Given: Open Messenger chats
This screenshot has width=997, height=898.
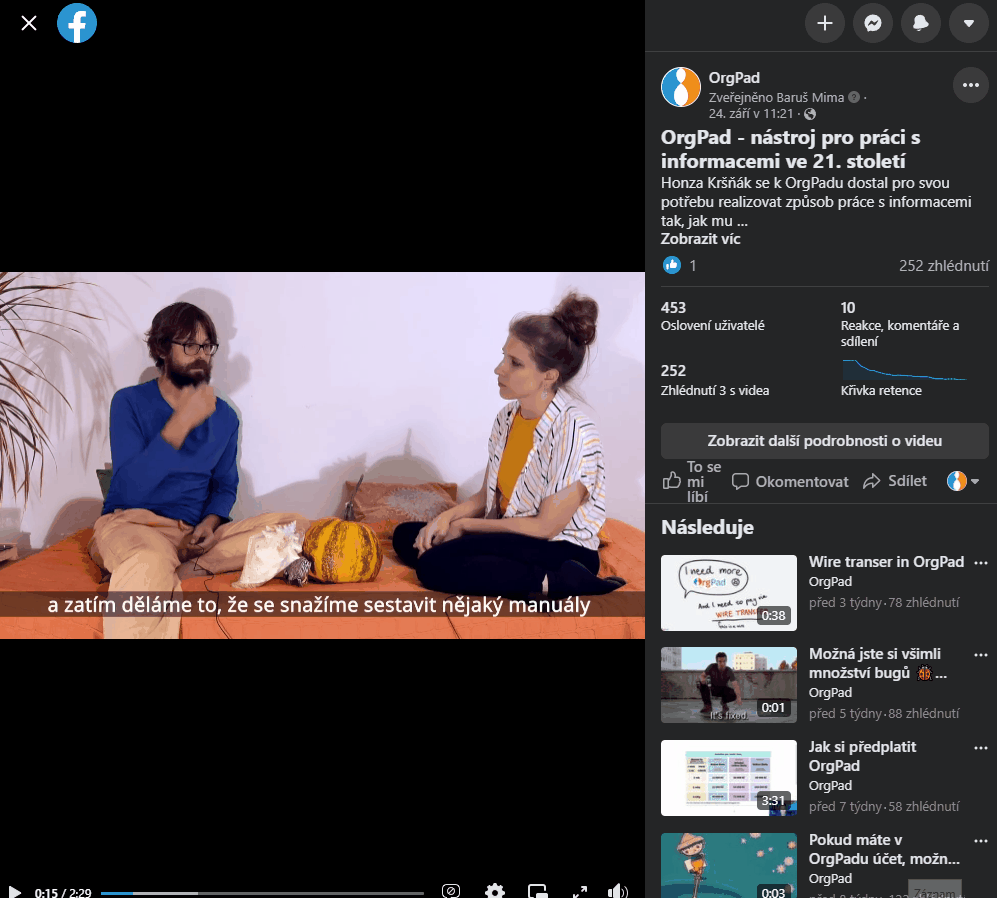Looking at the screenshot, I should click(873, 23).
